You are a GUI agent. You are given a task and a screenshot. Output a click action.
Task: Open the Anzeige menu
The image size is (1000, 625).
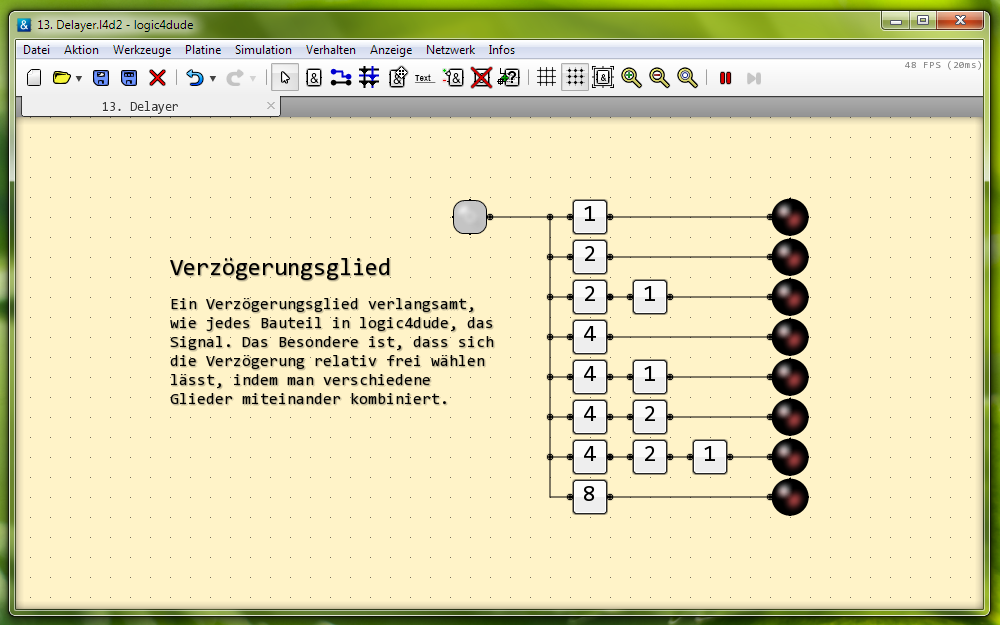coord(391,50)
